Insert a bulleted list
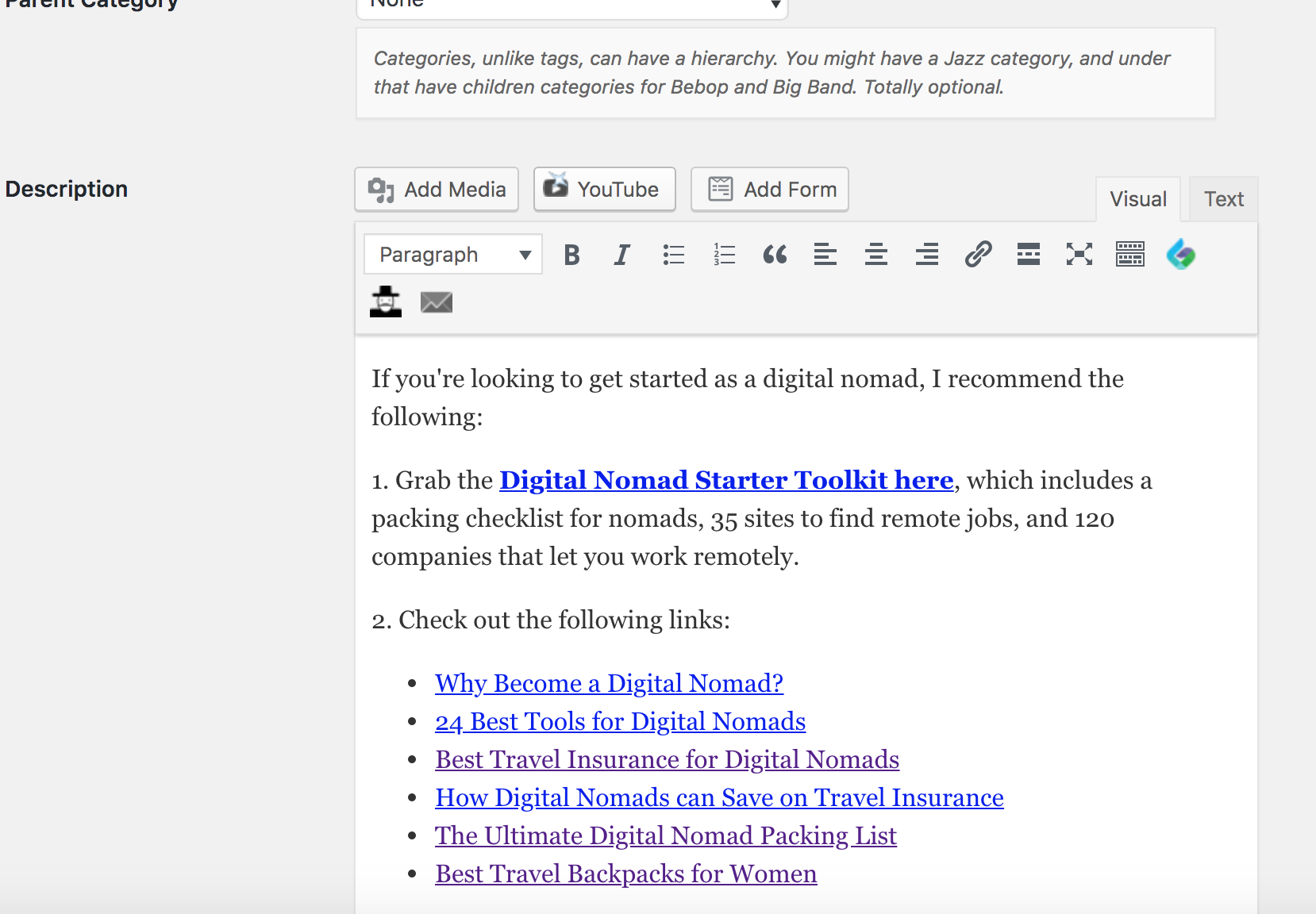 (x=673, y=255)
